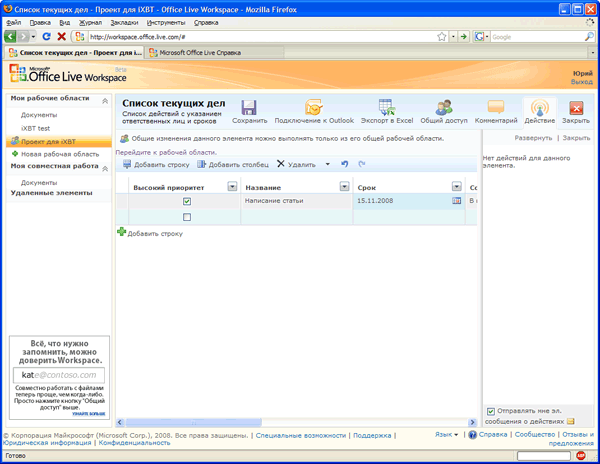
Task: Open the search engine selector dropdown
Action: pos(487,37)
